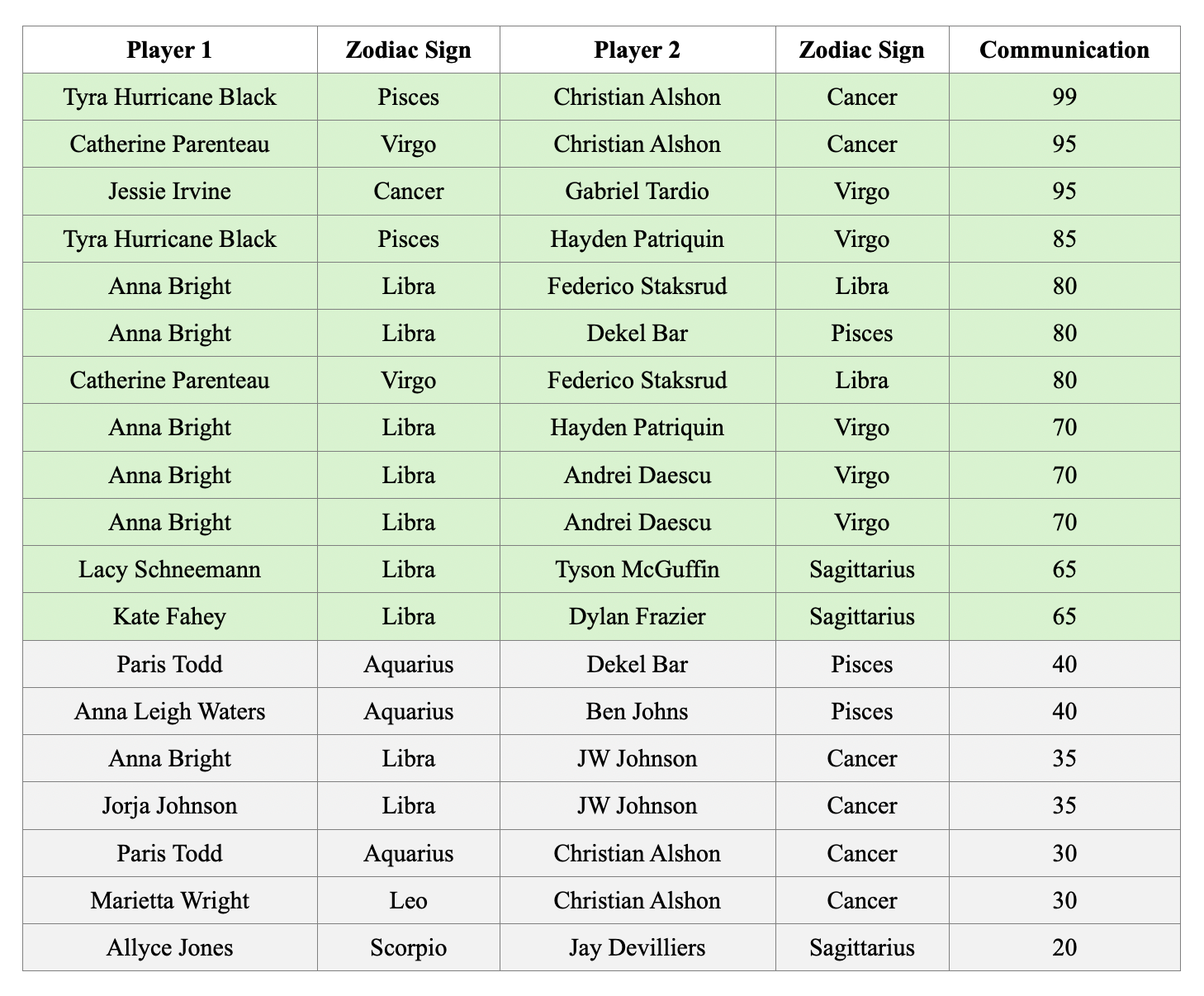Click the Player 2 column header
Viewport: 1204px width, 996px height.
pos(637,50)
